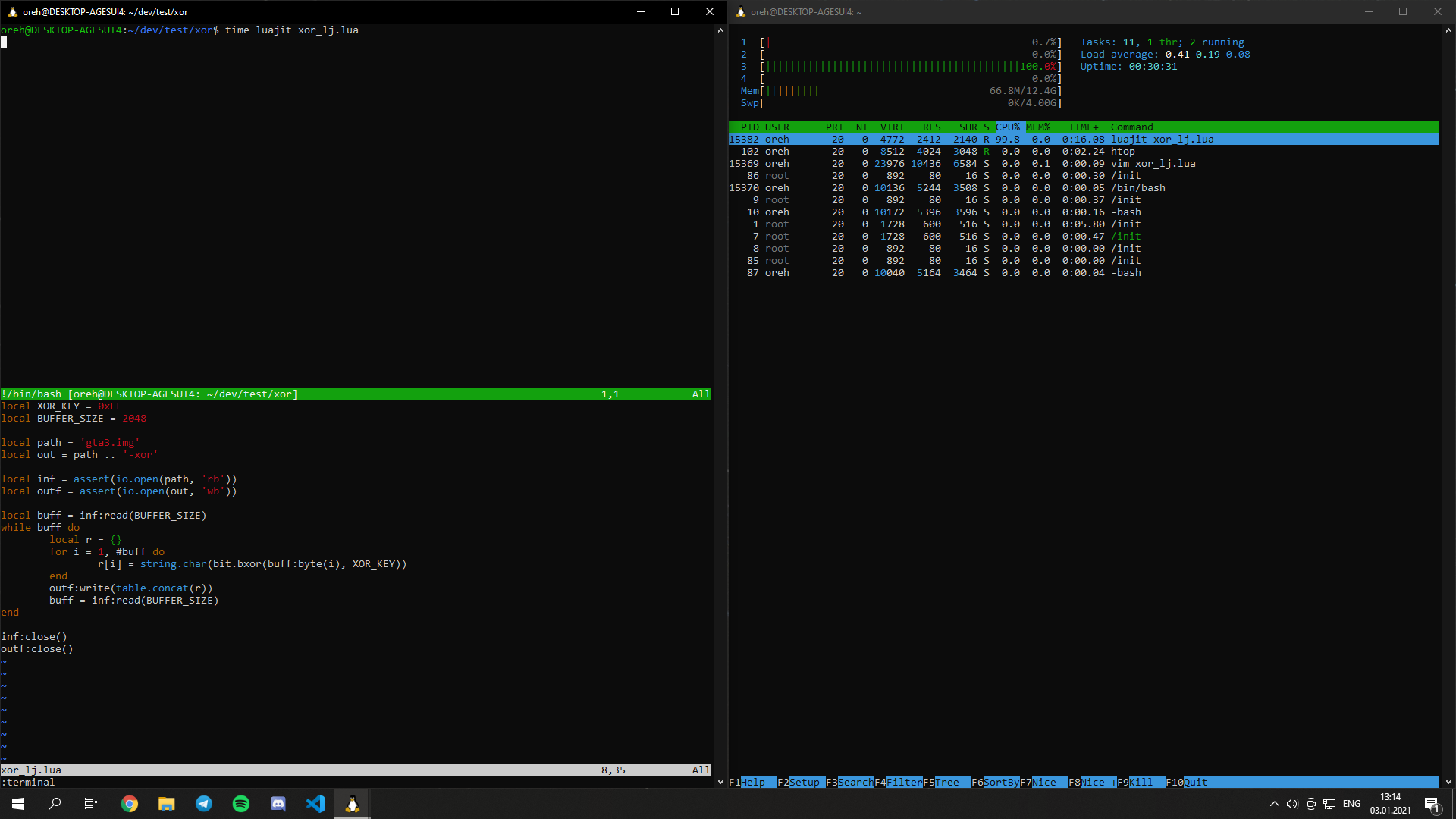The image size is (1456, 819).
Task: Click the WSL Tux penguin taskbar icon
Action: [x=353, y=804]
